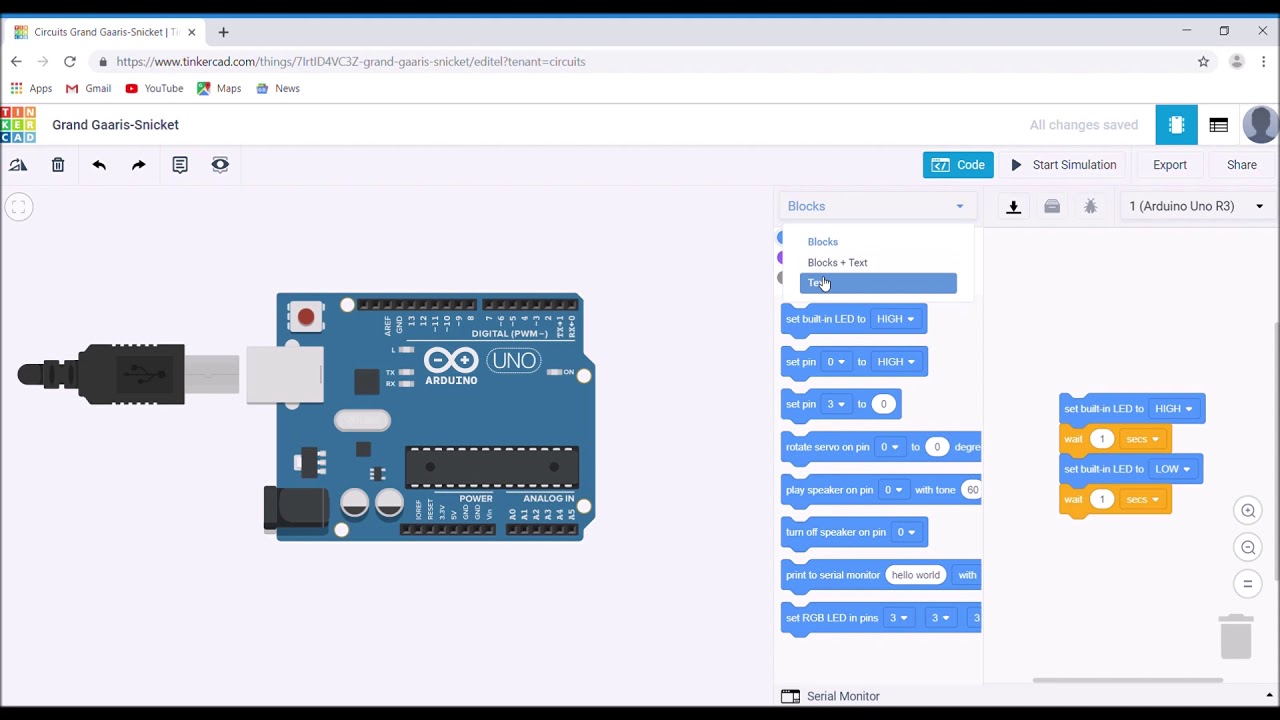
Task: Fit circuit to view icon
Action: tap(18, 207)
